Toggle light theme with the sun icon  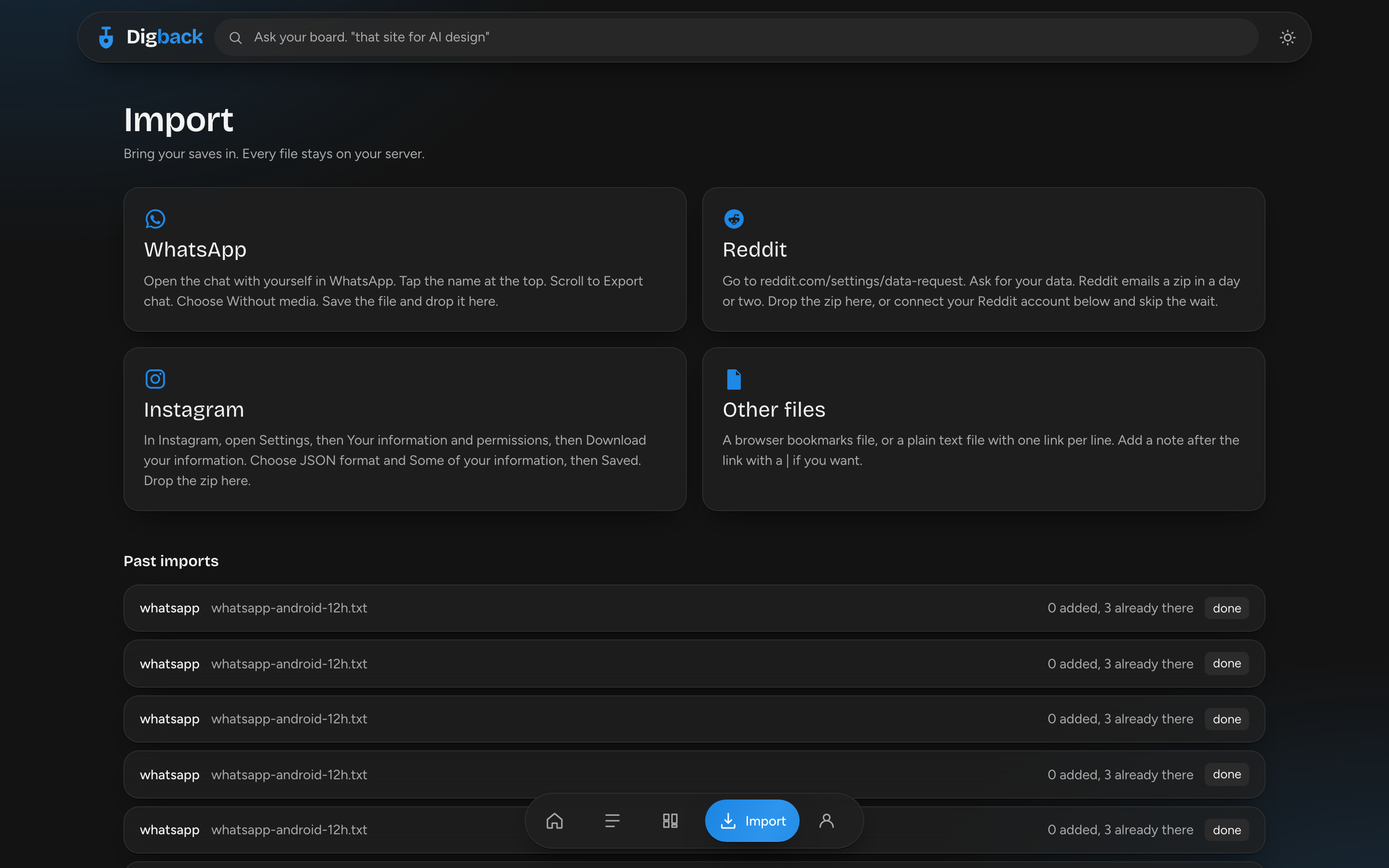(x=1287, y=37)
